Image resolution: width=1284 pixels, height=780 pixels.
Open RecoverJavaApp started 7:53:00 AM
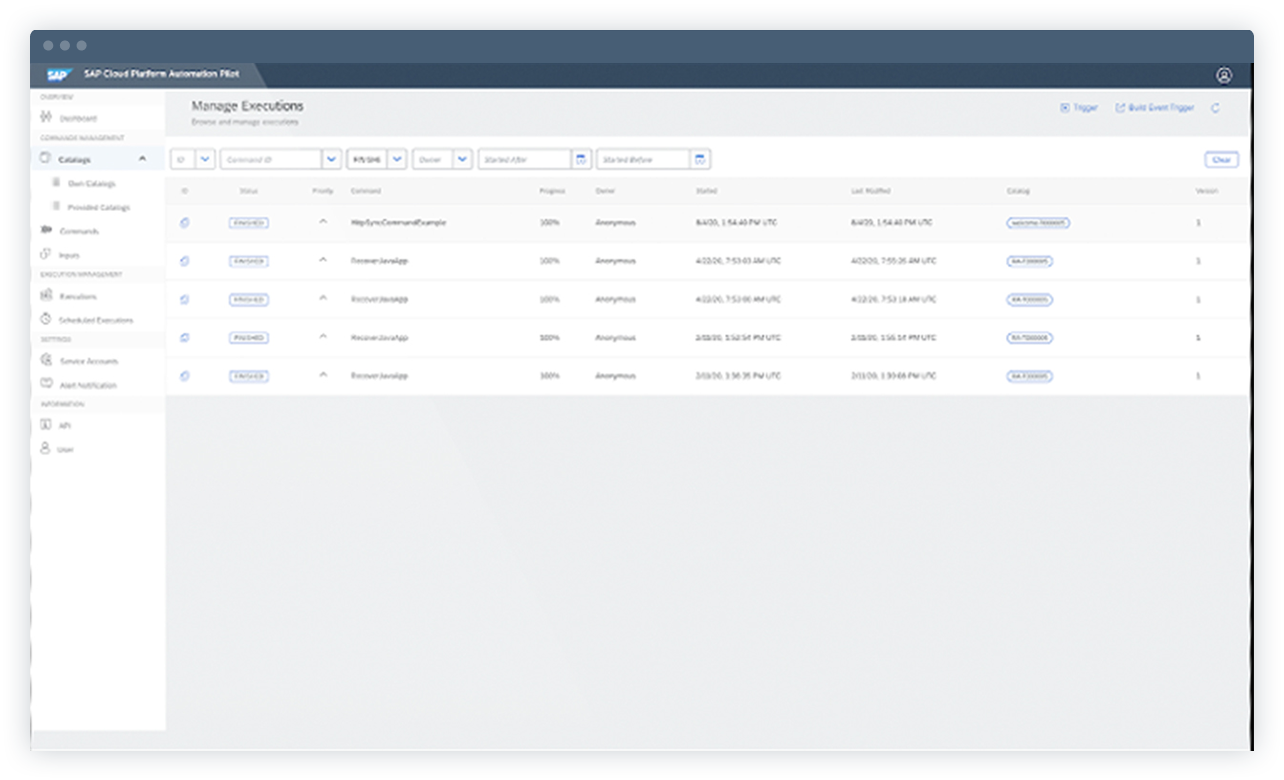coord(380,299)
